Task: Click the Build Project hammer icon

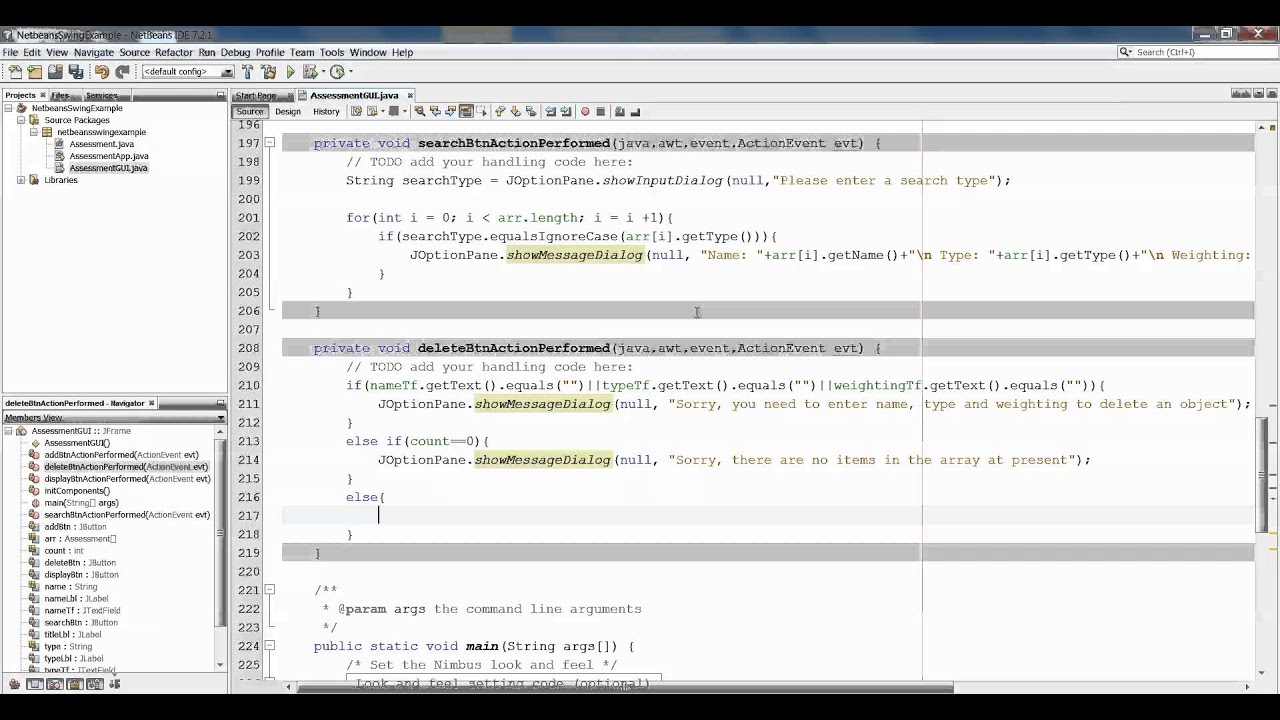Action: 247,72
